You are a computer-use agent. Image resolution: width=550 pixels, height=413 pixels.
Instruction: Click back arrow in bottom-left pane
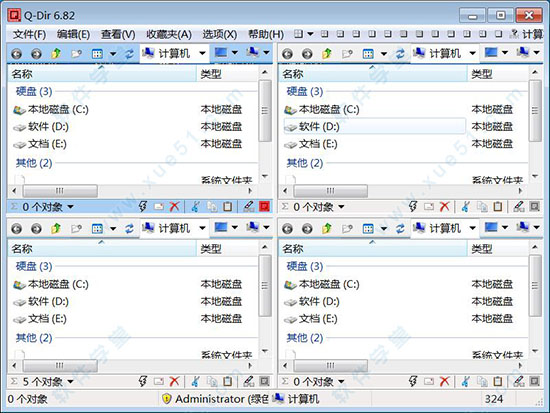16,229
